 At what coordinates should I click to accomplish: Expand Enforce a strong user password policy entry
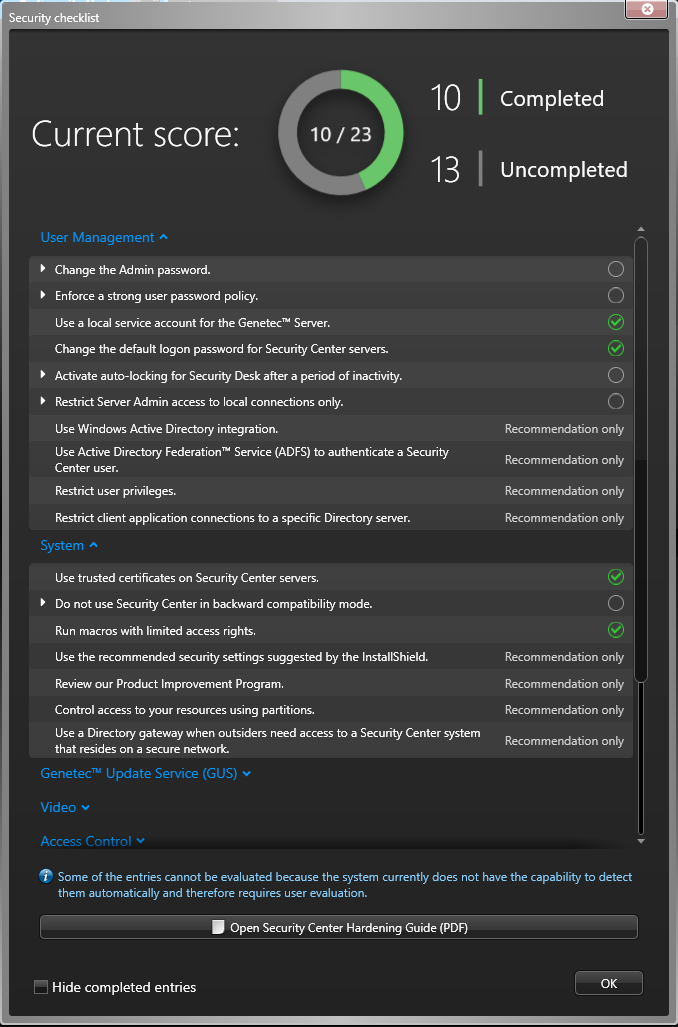43,295
